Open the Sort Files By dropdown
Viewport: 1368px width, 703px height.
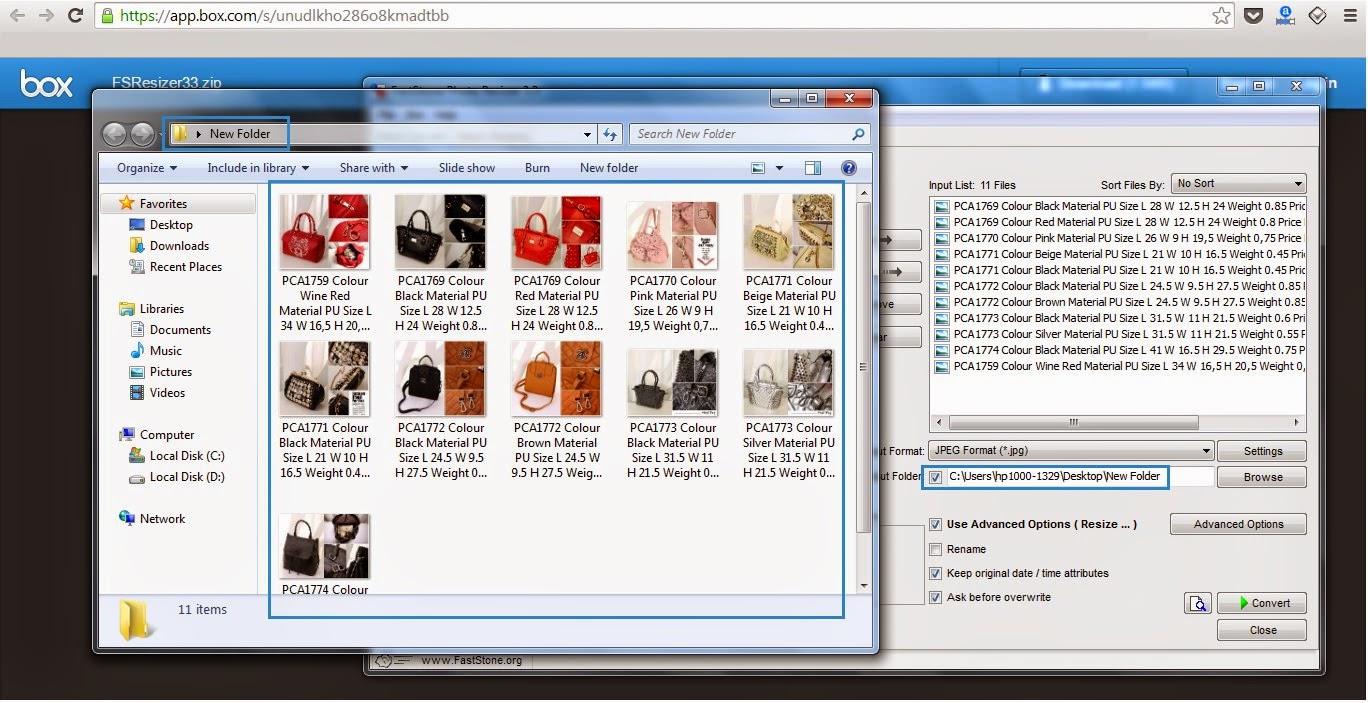tap(1239, 184)
